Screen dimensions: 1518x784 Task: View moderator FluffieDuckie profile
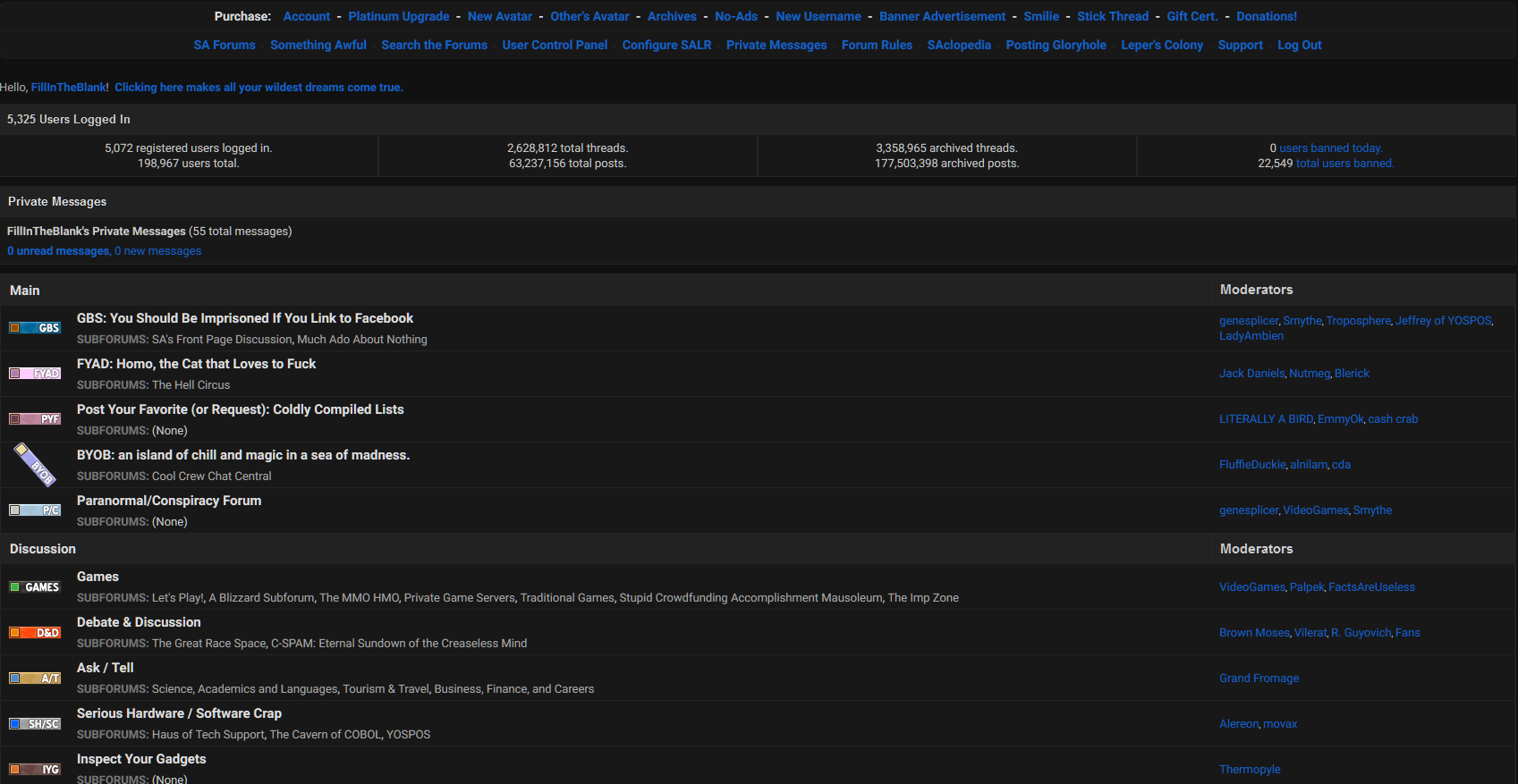[x=1252, y=465]
